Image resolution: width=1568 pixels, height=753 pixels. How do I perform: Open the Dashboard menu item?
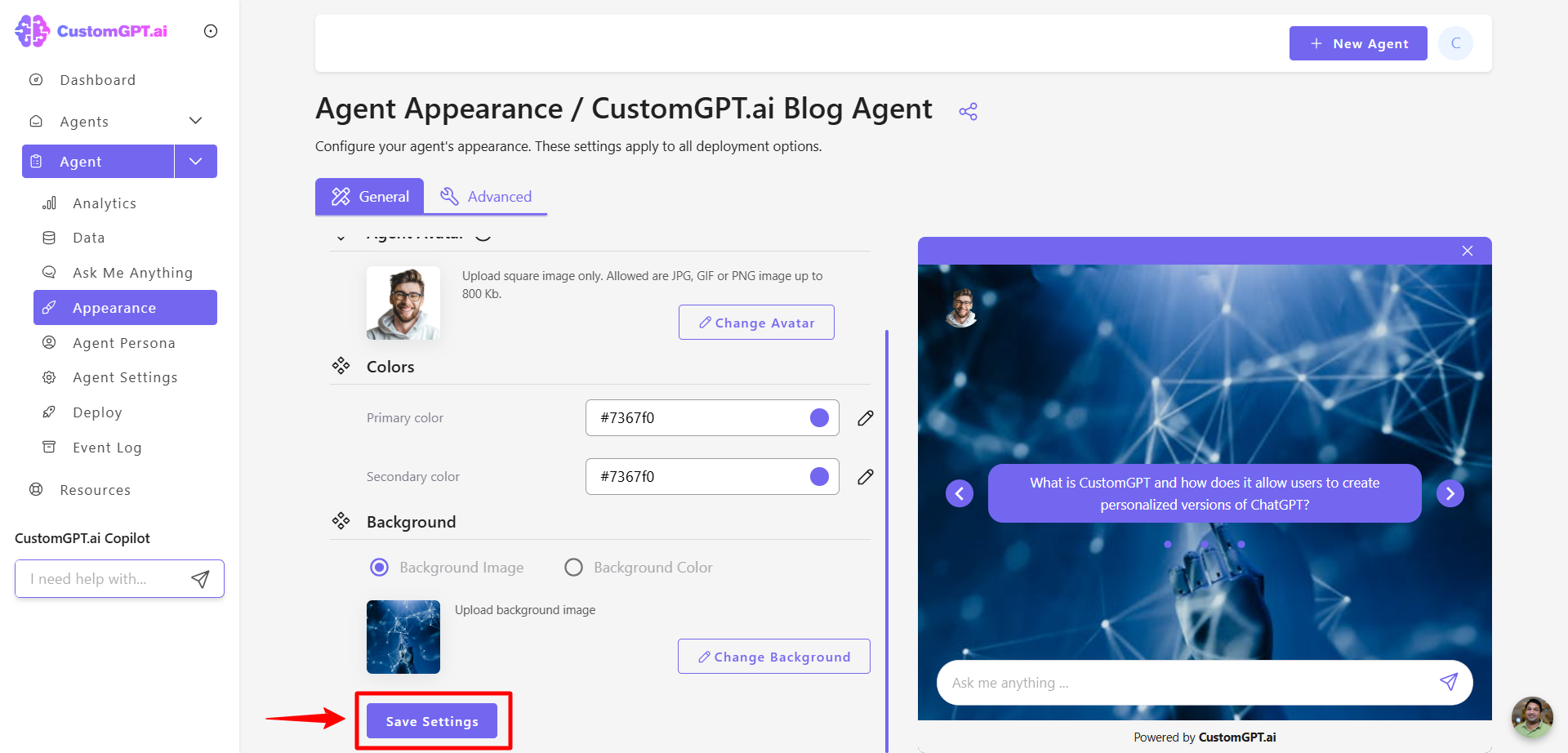(x=97, y=80)
